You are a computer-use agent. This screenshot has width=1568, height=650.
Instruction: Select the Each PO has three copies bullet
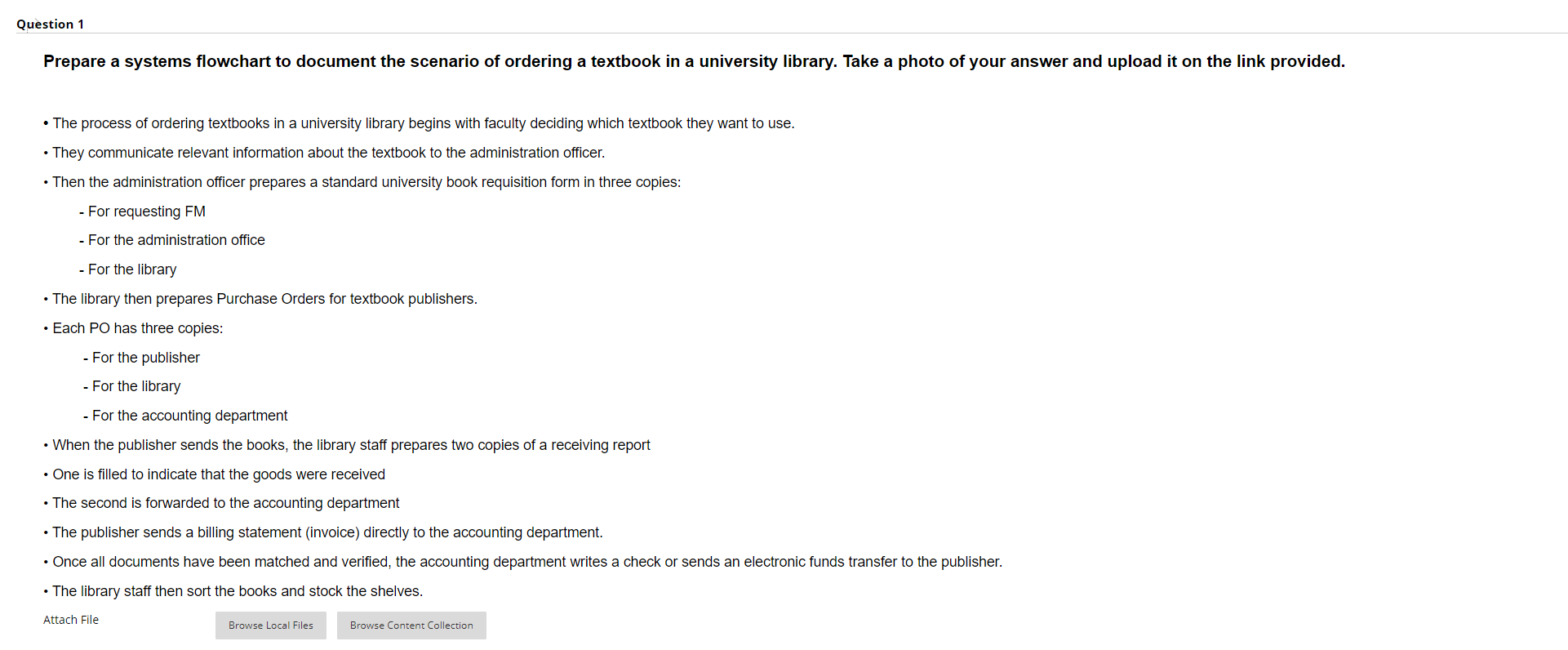click(133, 328)
